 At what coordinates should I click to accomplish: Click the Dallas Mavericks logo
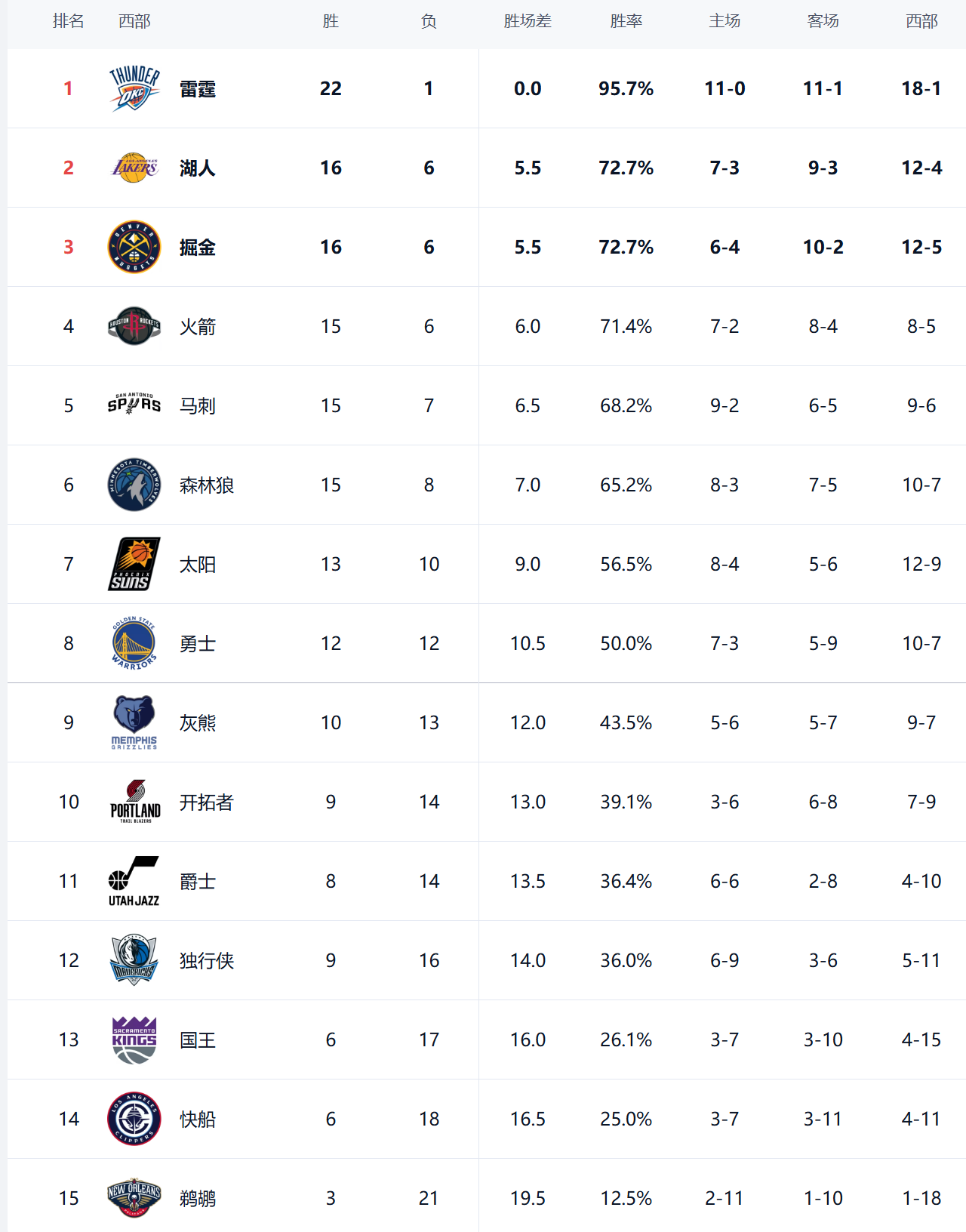(134, 960)
